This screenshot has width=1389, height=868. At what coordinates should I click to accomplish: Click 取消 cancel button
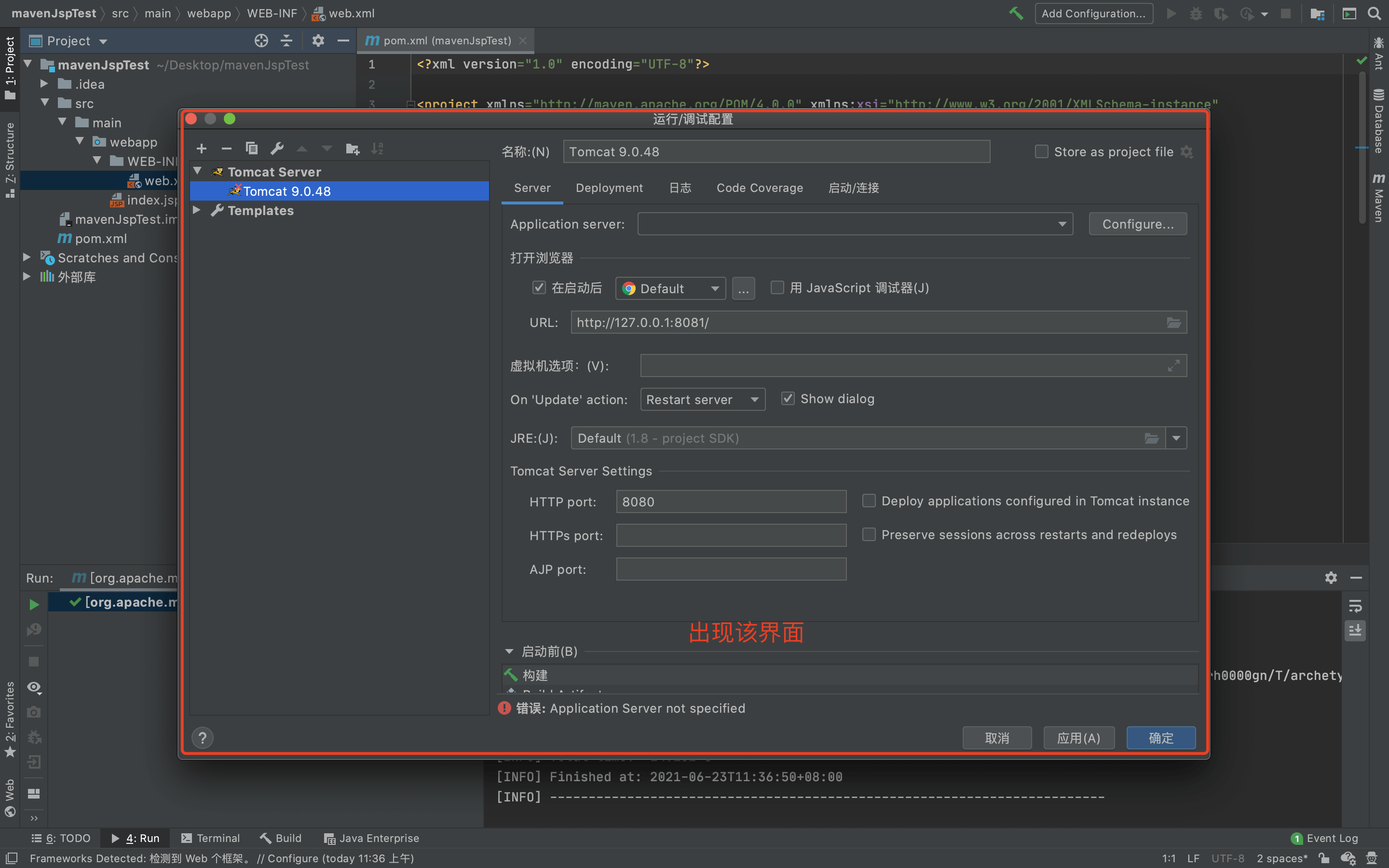[x=997, y=738]
